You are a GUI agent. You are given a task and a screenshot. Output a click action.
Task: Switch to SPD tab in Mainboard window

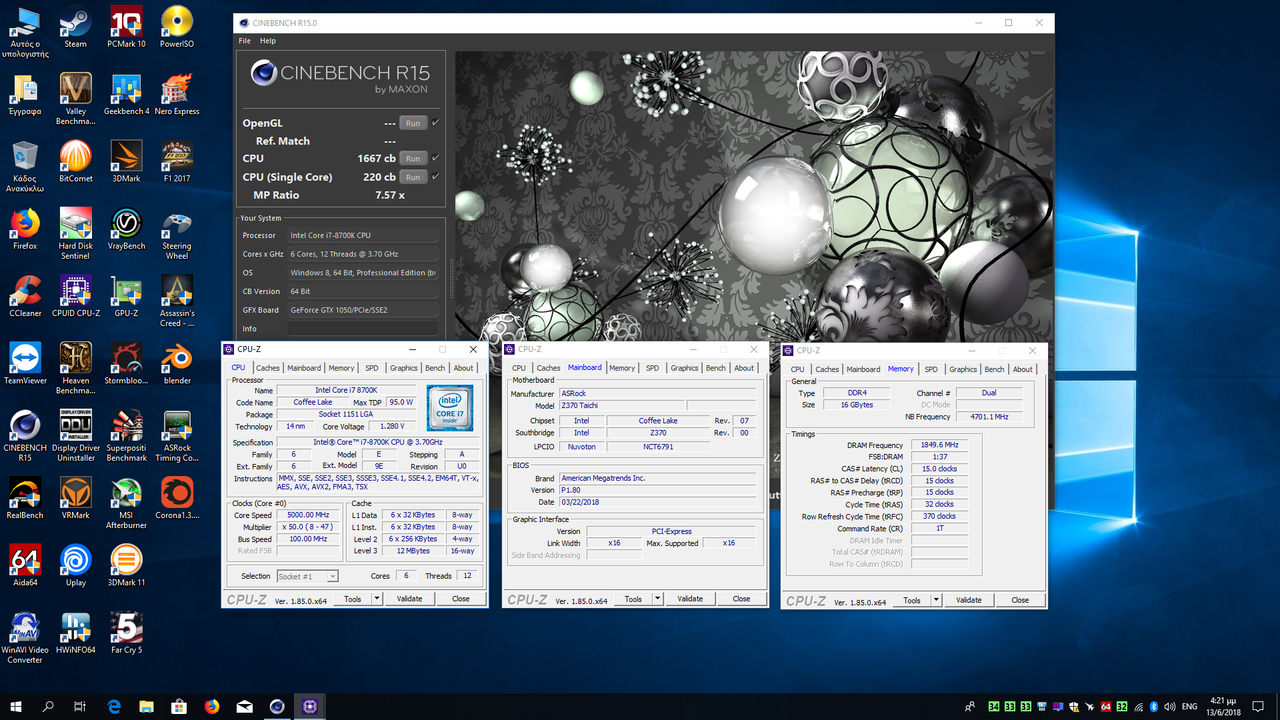pyautogui.click(x=652, y=368)
